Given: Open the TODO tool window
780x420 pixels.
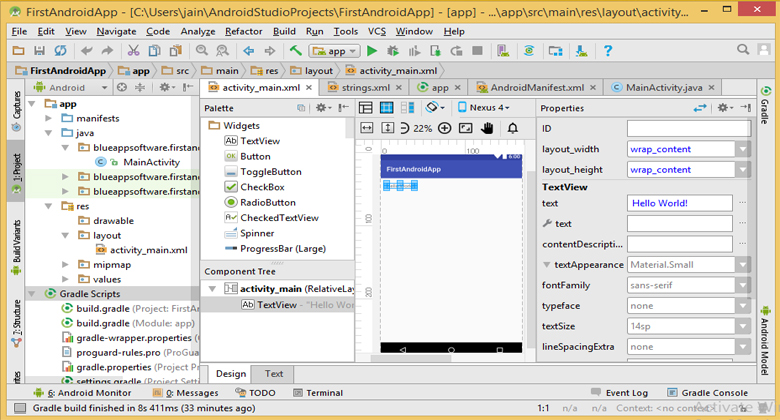Looking at the screenshot, I should 255,393.
